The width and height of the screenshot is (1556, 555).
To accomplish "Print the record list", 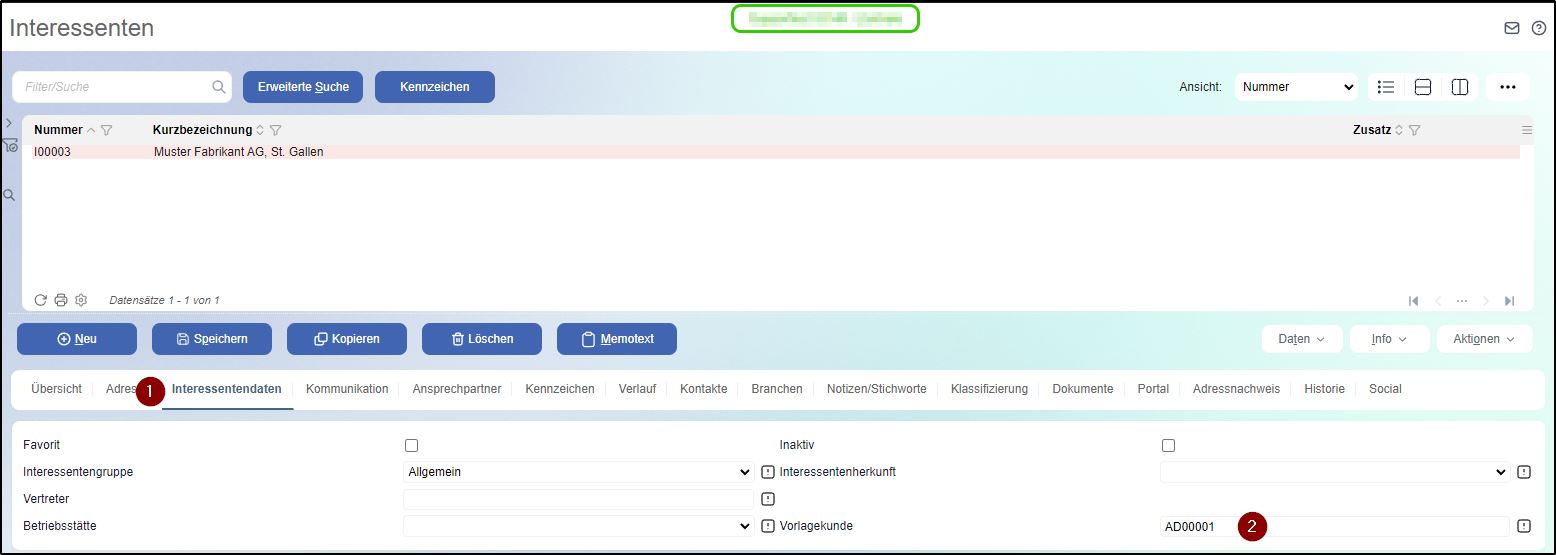I will (61, 300).
